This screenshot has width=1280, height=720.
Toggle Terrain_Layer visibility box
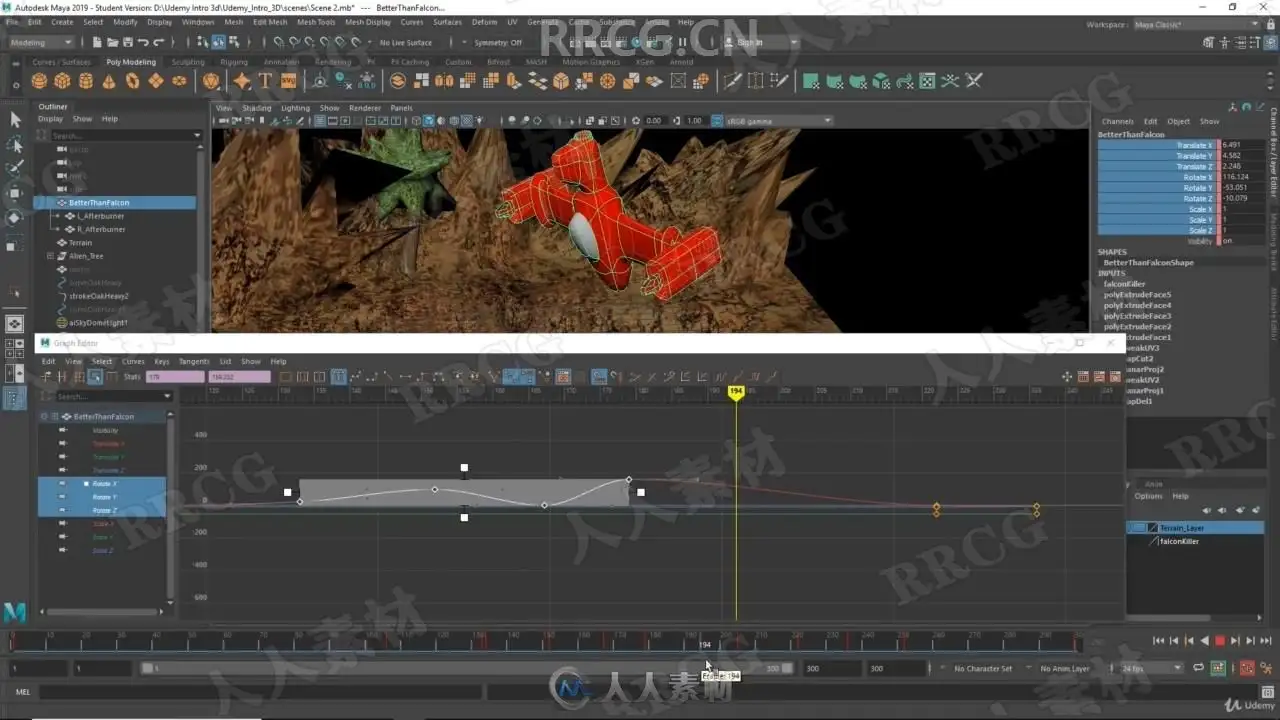coord(1138,527)
